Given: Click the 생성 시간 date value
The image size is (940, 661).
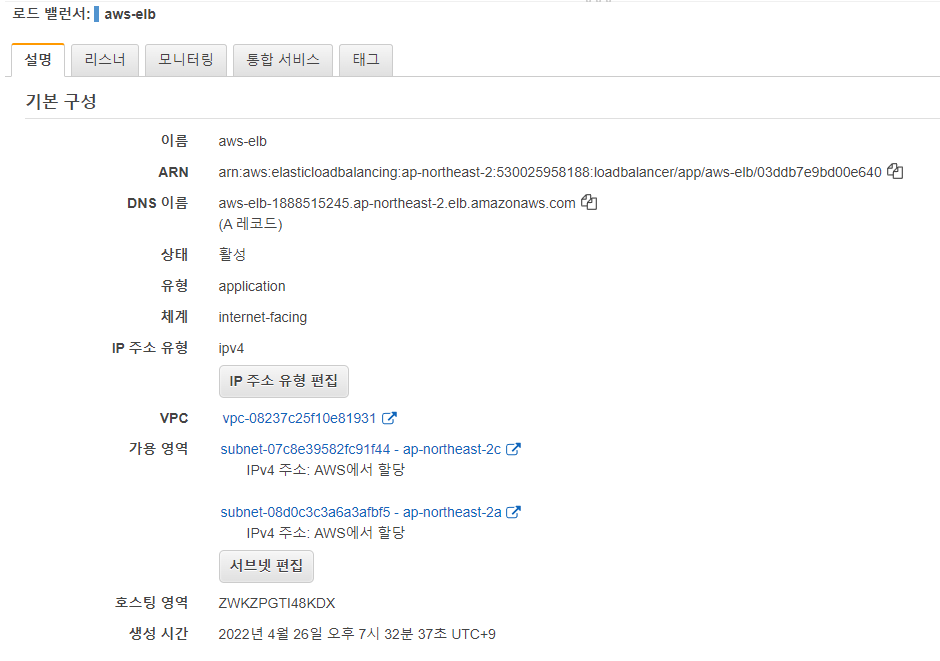Looking at the screenshot, I should (357, 634).
